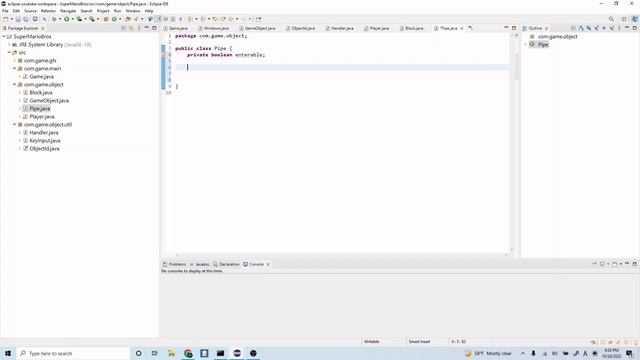Select com.game.object in Outline view
This screenshot has height=360, width=640.
tap(557, 37)
